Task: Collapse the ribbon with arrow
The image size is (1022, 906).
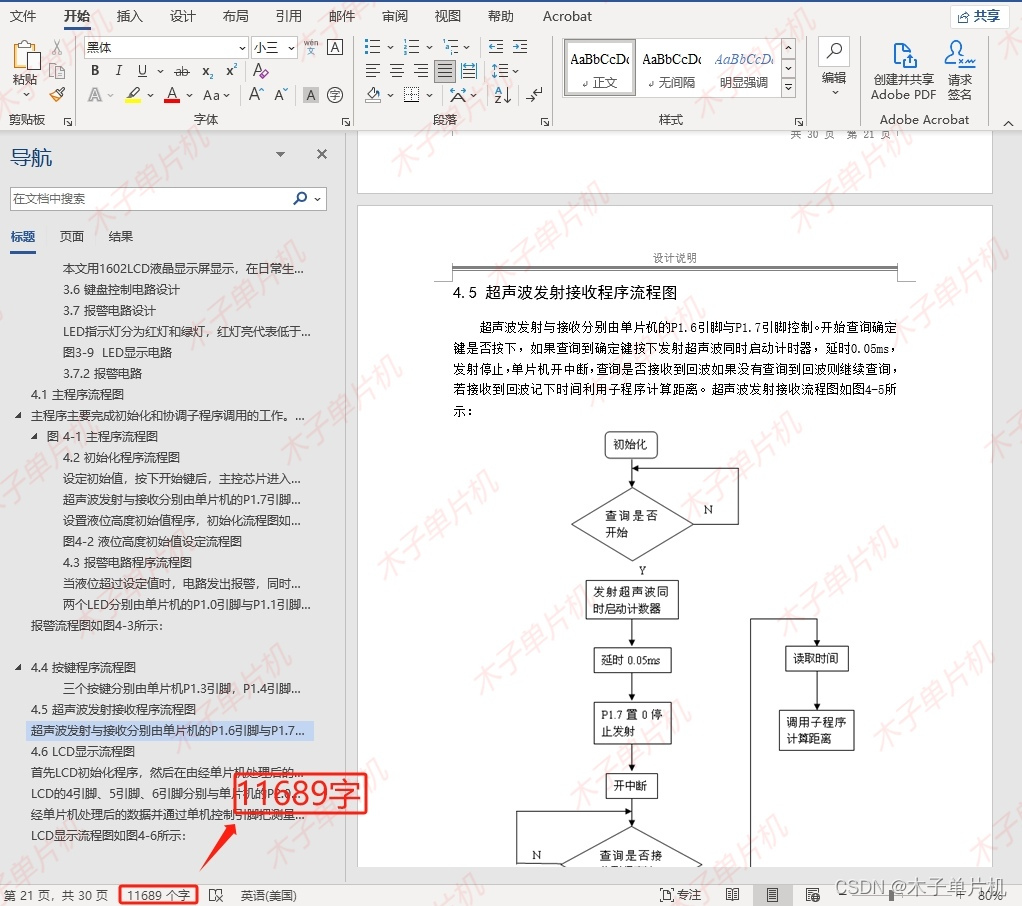Action: coord(1008,123)
